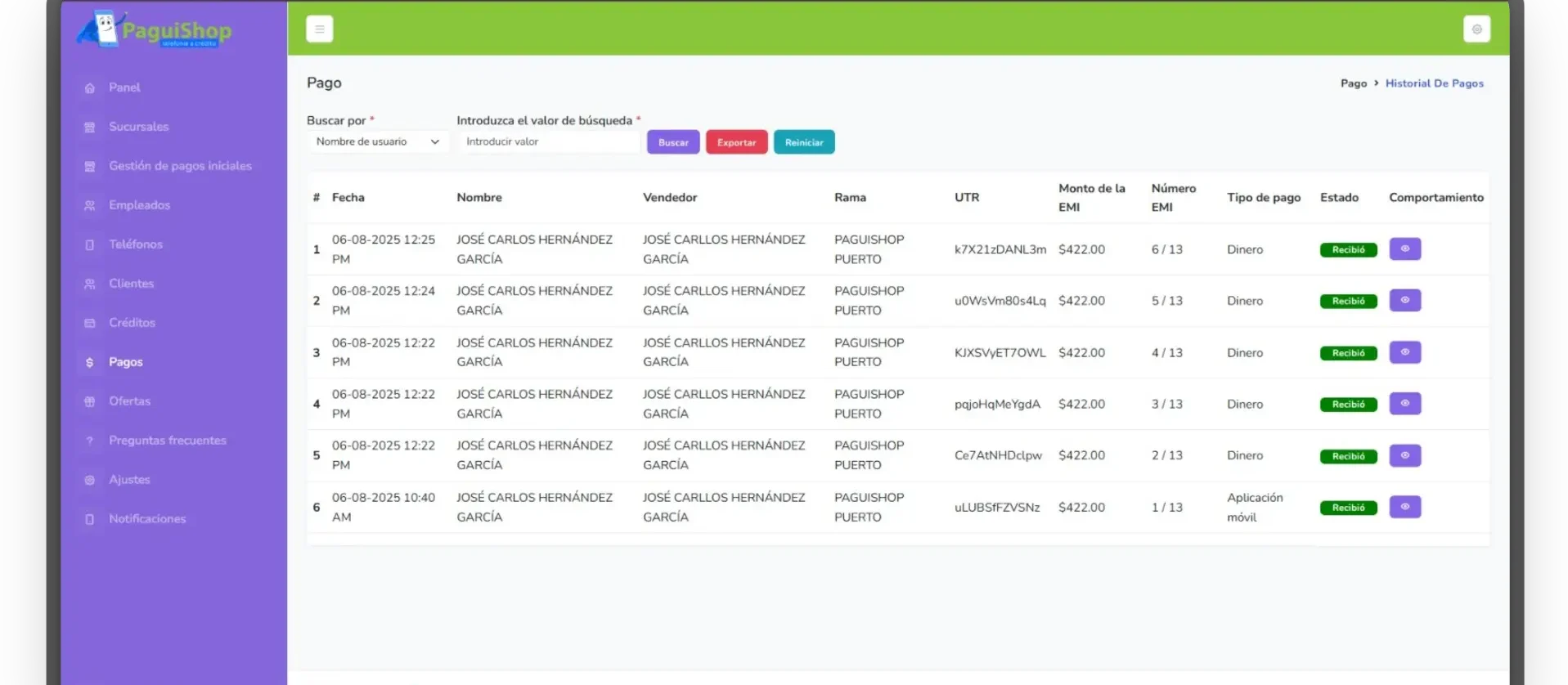Click the Teléfonos phone icon in sidebar

90,245
